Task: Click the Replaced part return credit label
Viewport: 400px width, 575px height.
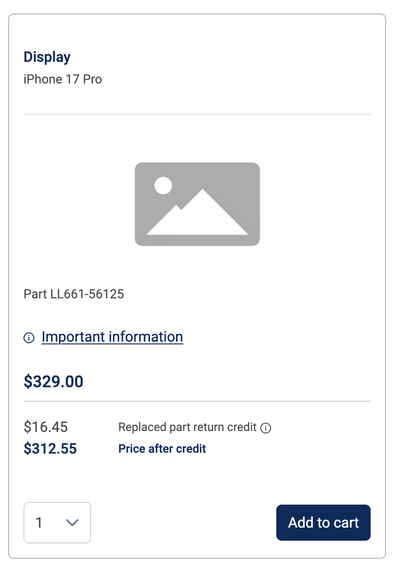Action: 187,427
